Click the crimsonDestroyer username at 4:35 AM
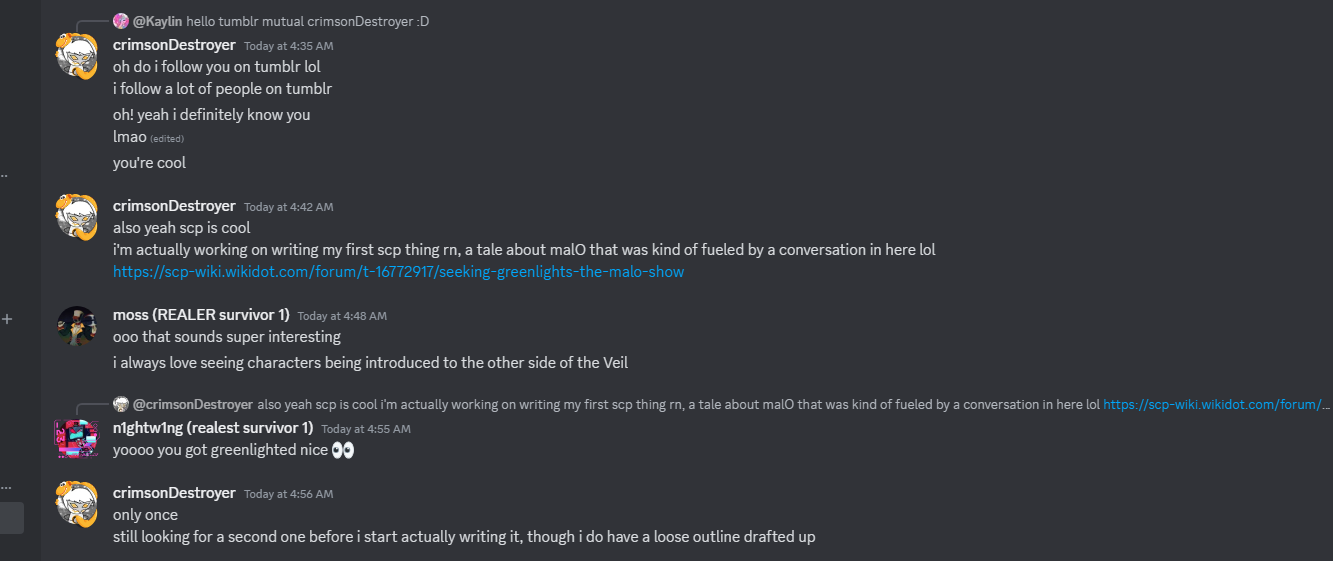1333x561 pixels. [174, 45]
